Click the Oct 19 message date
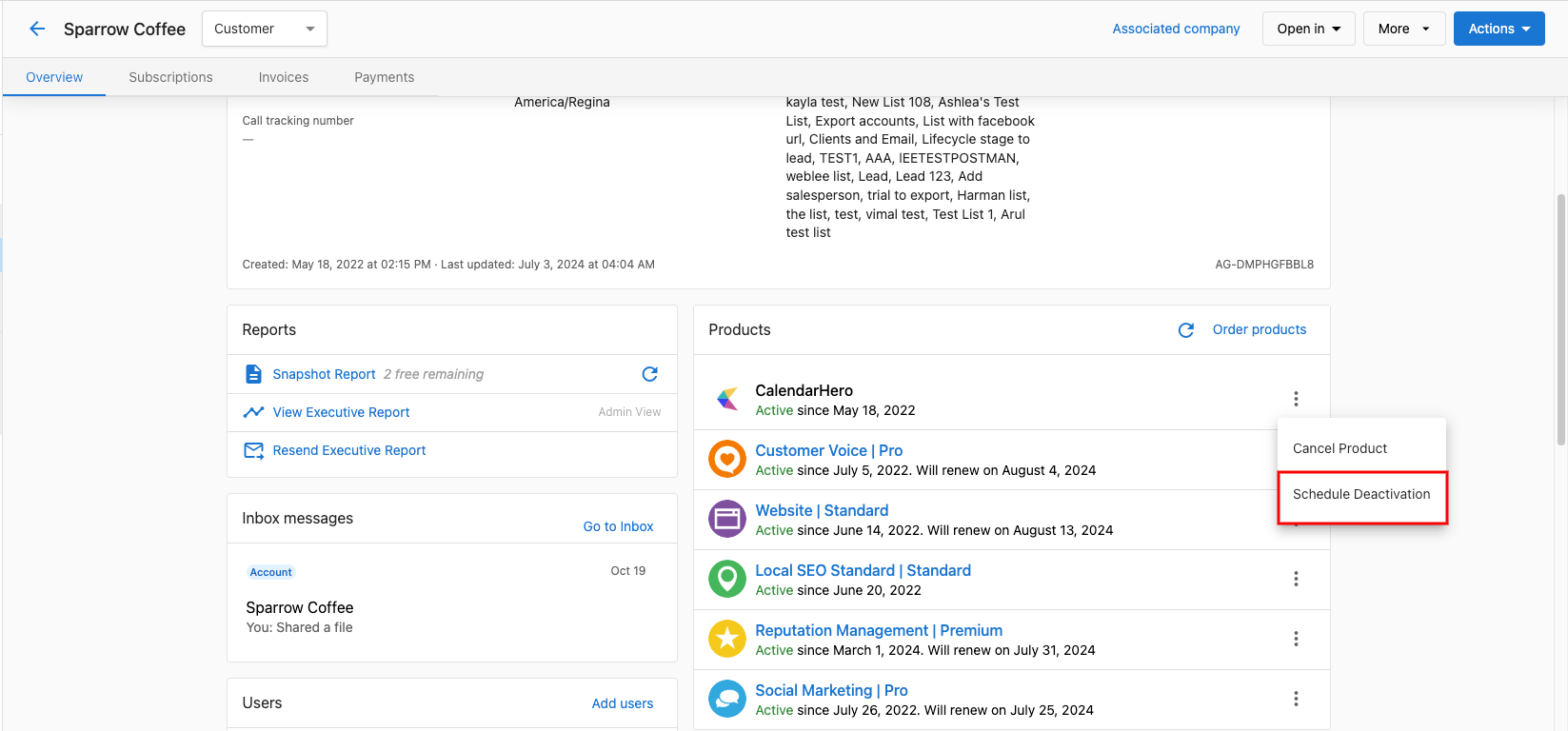Screen dimensions: 1568x731 tap(628, 571)
